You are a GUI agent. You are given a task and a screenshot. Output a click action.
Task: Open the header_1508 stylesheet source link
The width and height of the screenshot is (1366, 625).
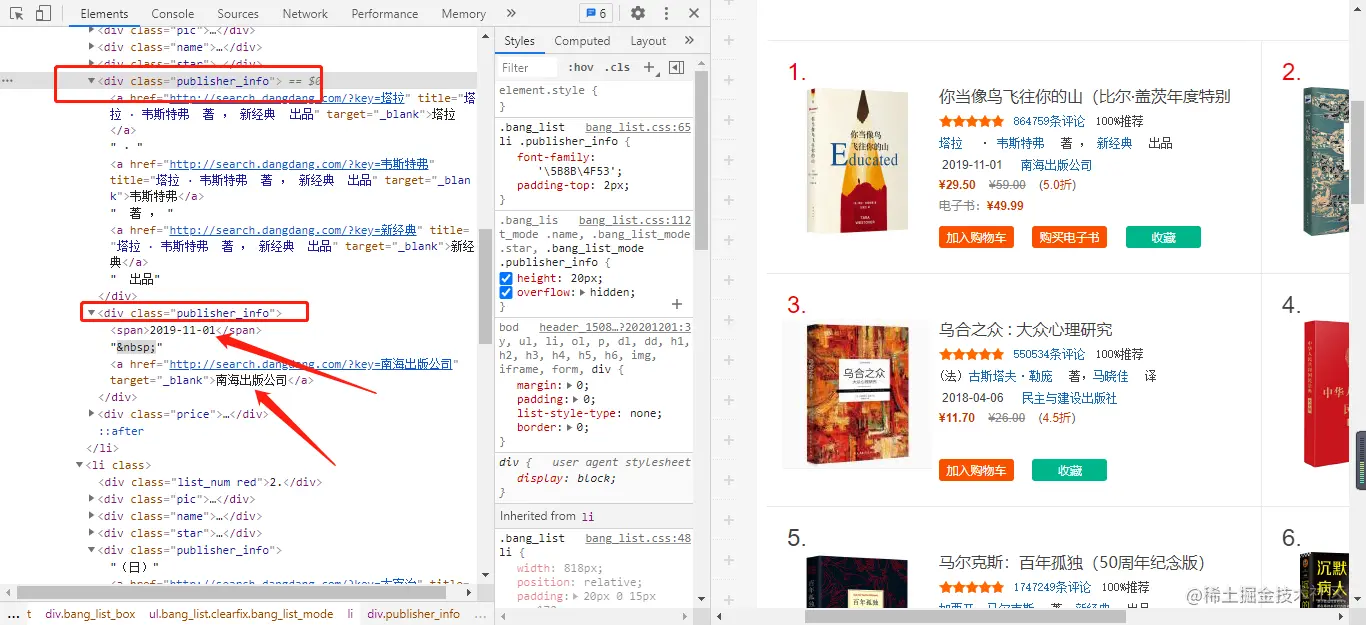tap(614, 327)
